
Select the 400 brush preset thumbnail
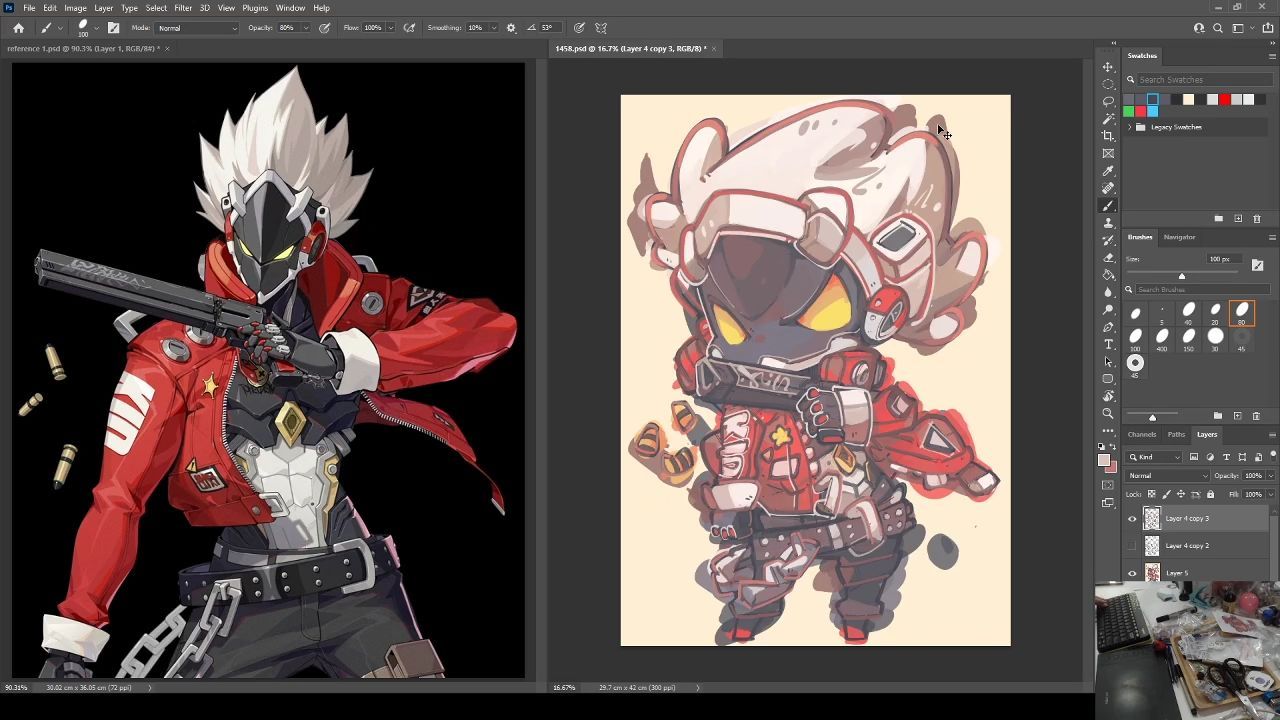coord(1162,338)
